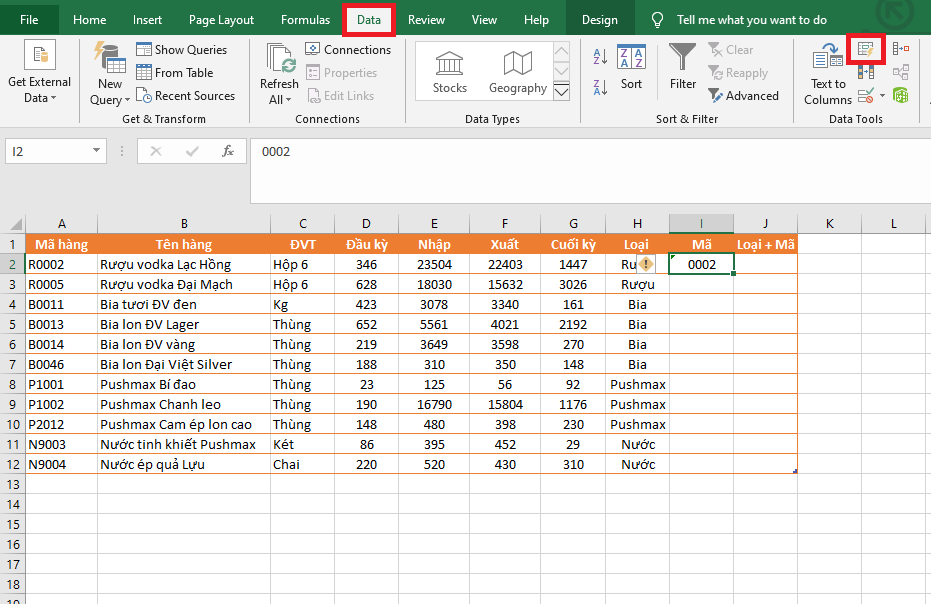
Task: Click the Insert Function fx icon
Action: coord(228,152)
